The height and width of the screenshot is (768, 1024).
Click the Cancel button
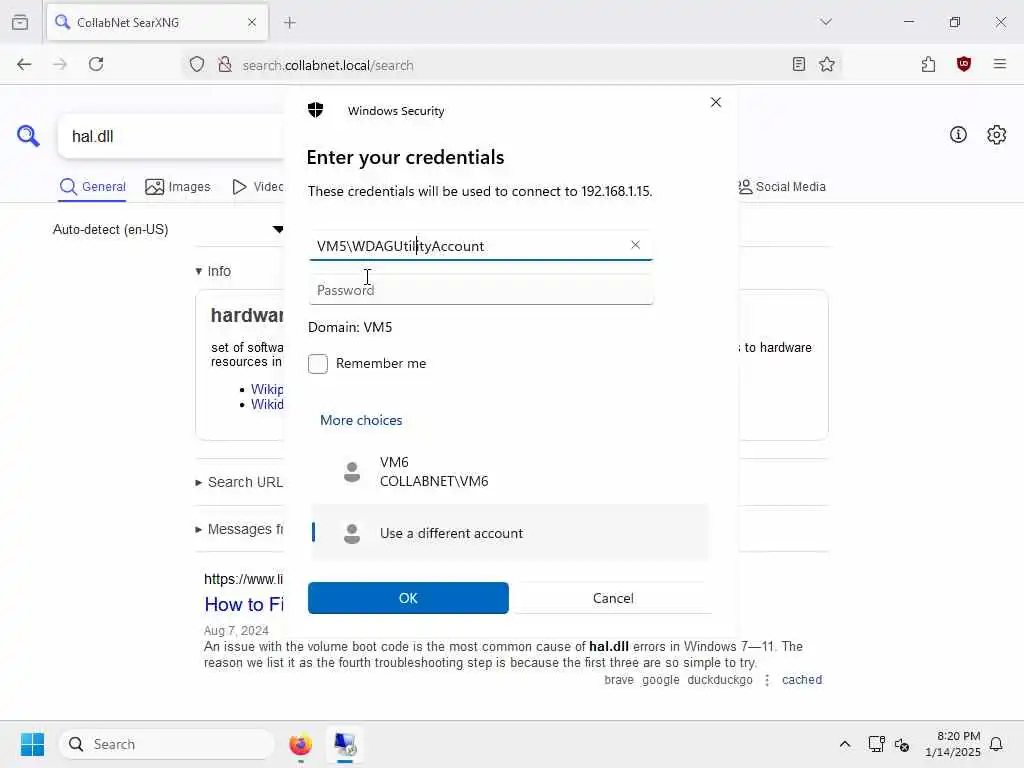[613, 598]
